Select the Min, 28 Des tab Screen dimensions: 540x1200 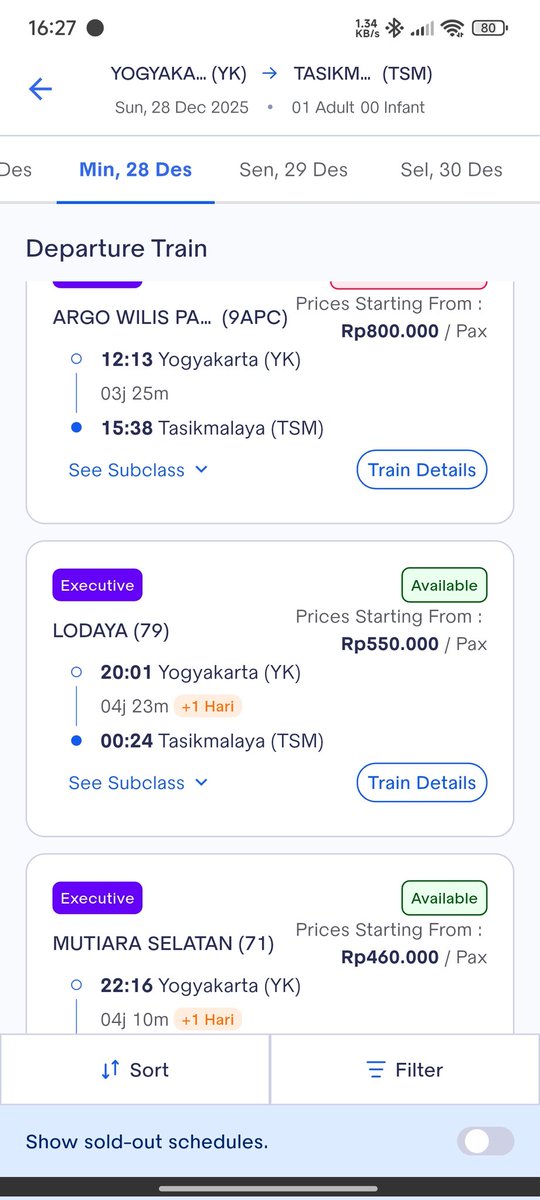(135, 170)
